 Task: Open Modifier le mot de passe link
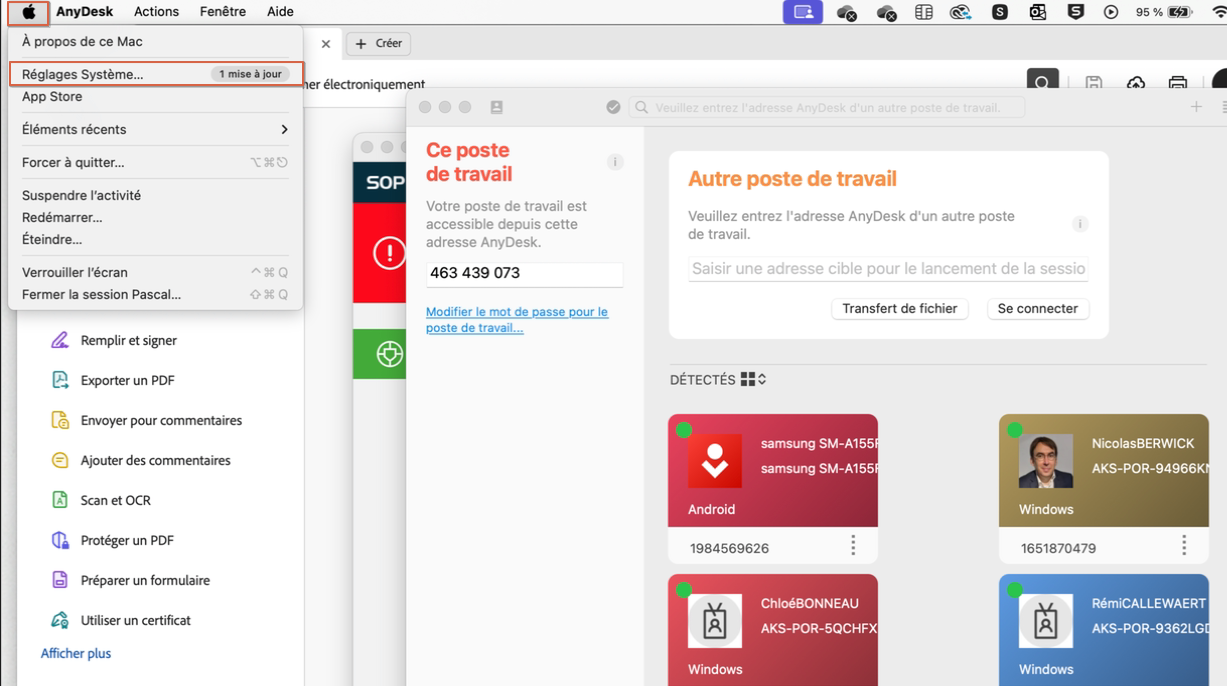(517, 319)
